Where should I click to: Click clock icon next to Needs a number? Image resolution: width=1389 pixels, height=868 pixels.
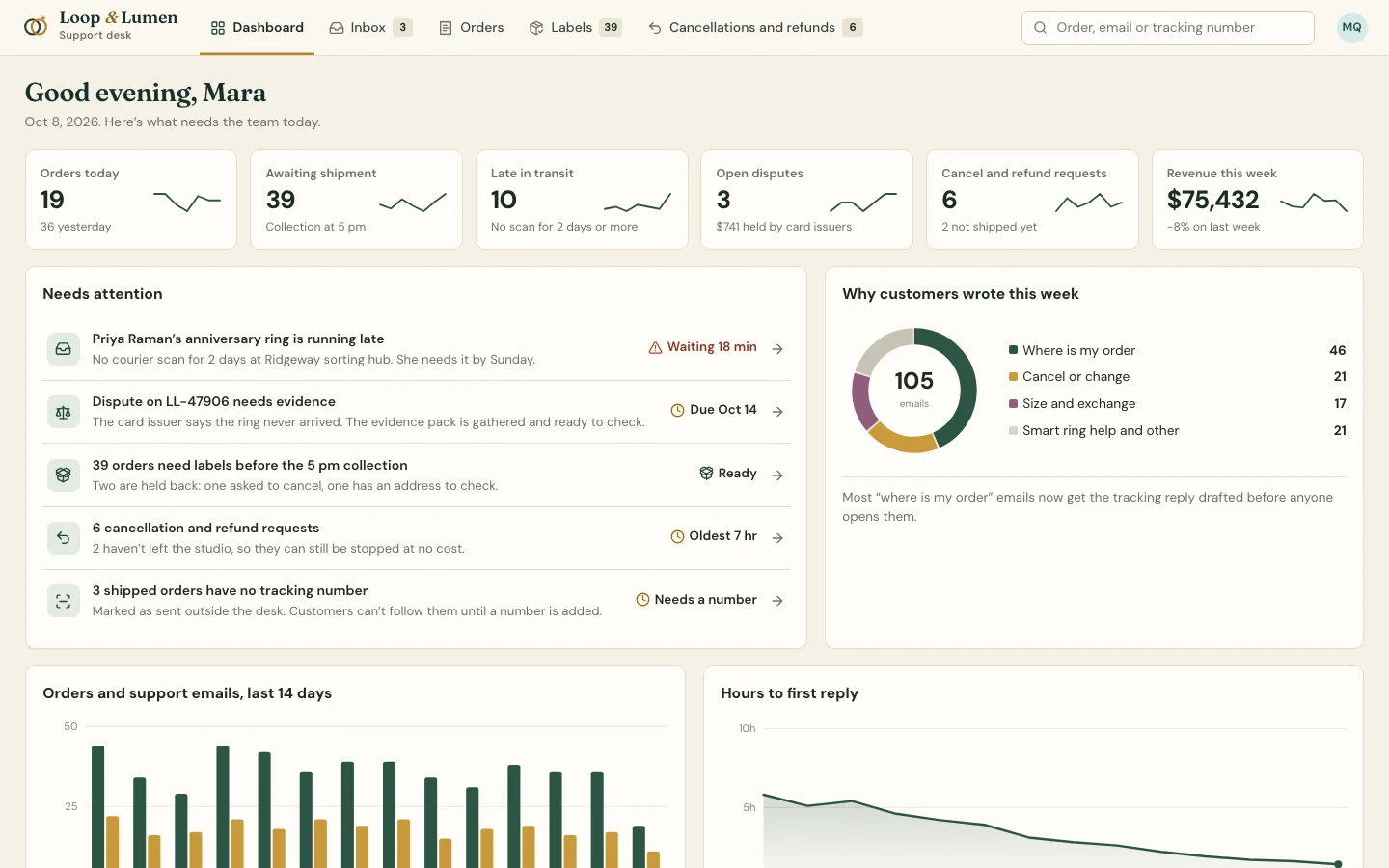[642, 599]
